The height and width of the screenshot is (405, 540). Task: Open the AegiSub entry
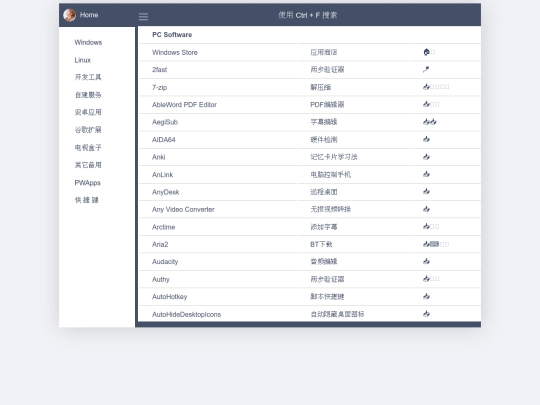(x=165, y=122)
